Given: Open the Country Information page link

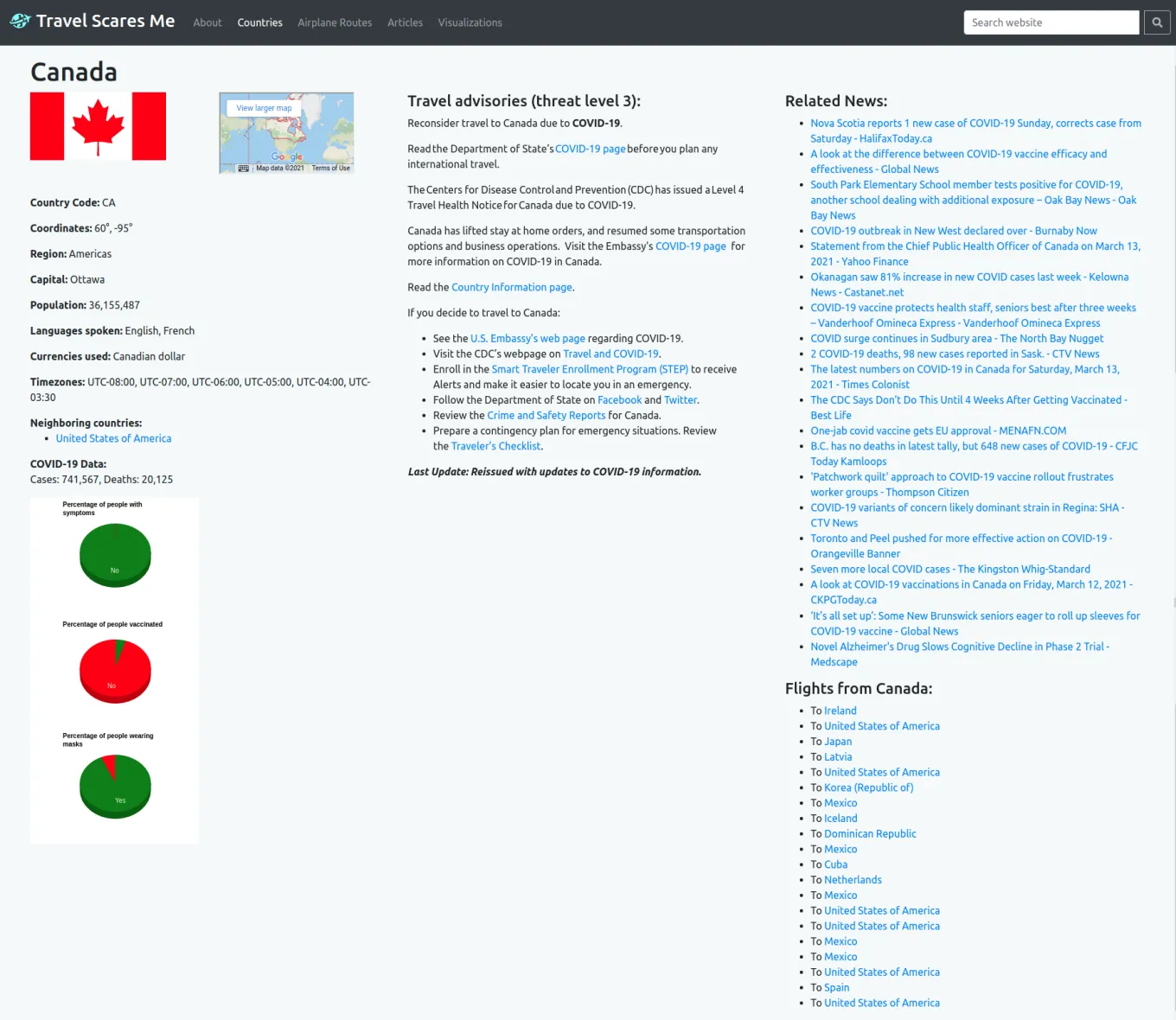Looking at the screenshot, I should coord(511,286).
